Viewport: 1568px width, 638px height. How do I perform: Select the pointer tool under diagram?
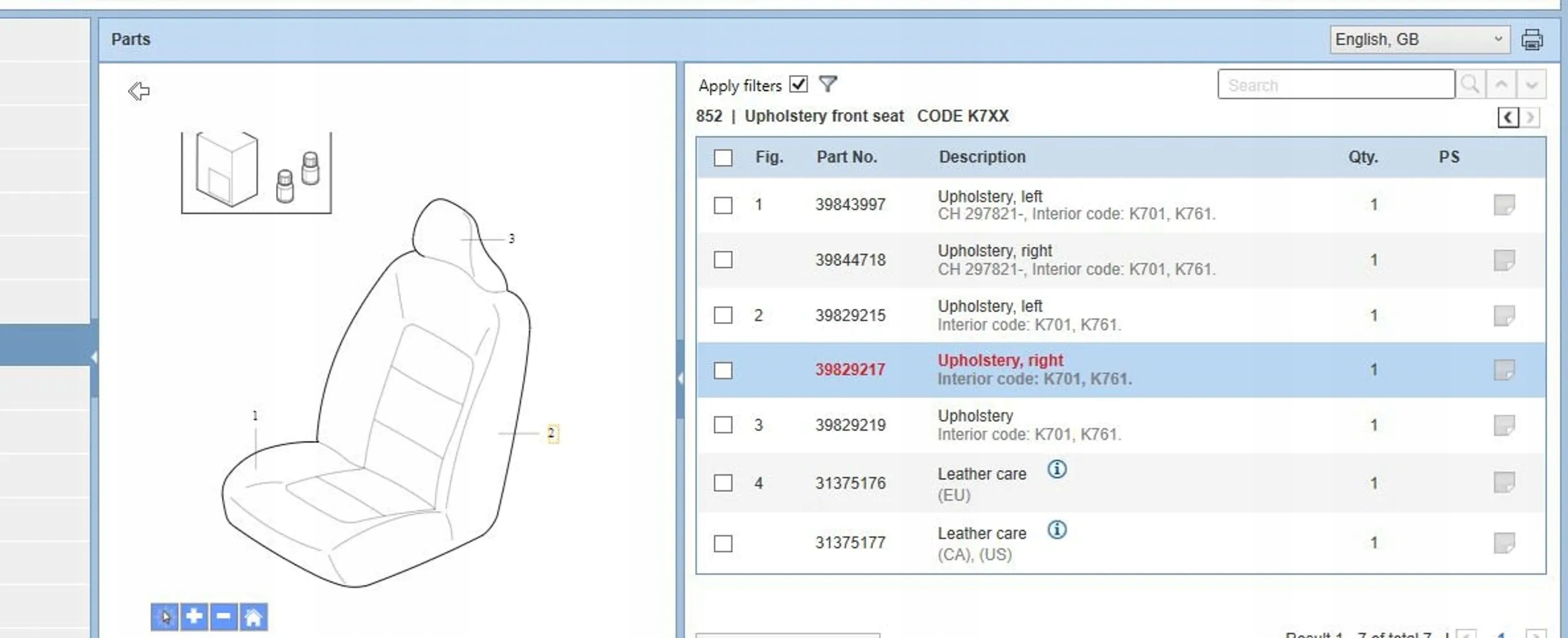coord(164,617)
